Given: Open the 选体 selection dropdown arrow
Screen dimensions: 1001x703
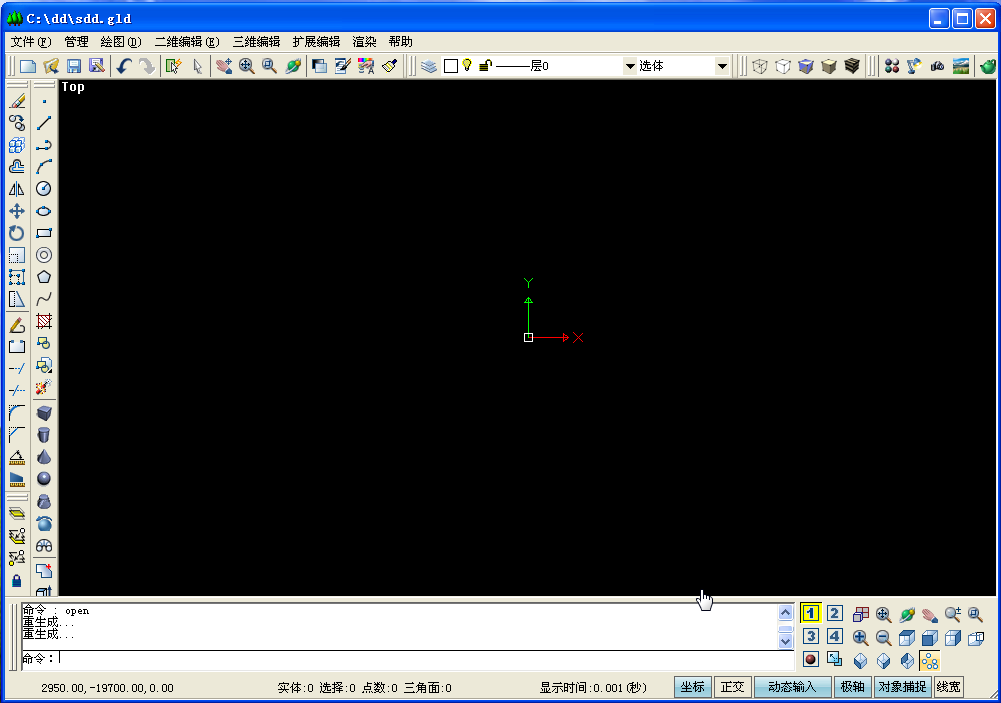Looking at the screenshot, I should point(722,66).
